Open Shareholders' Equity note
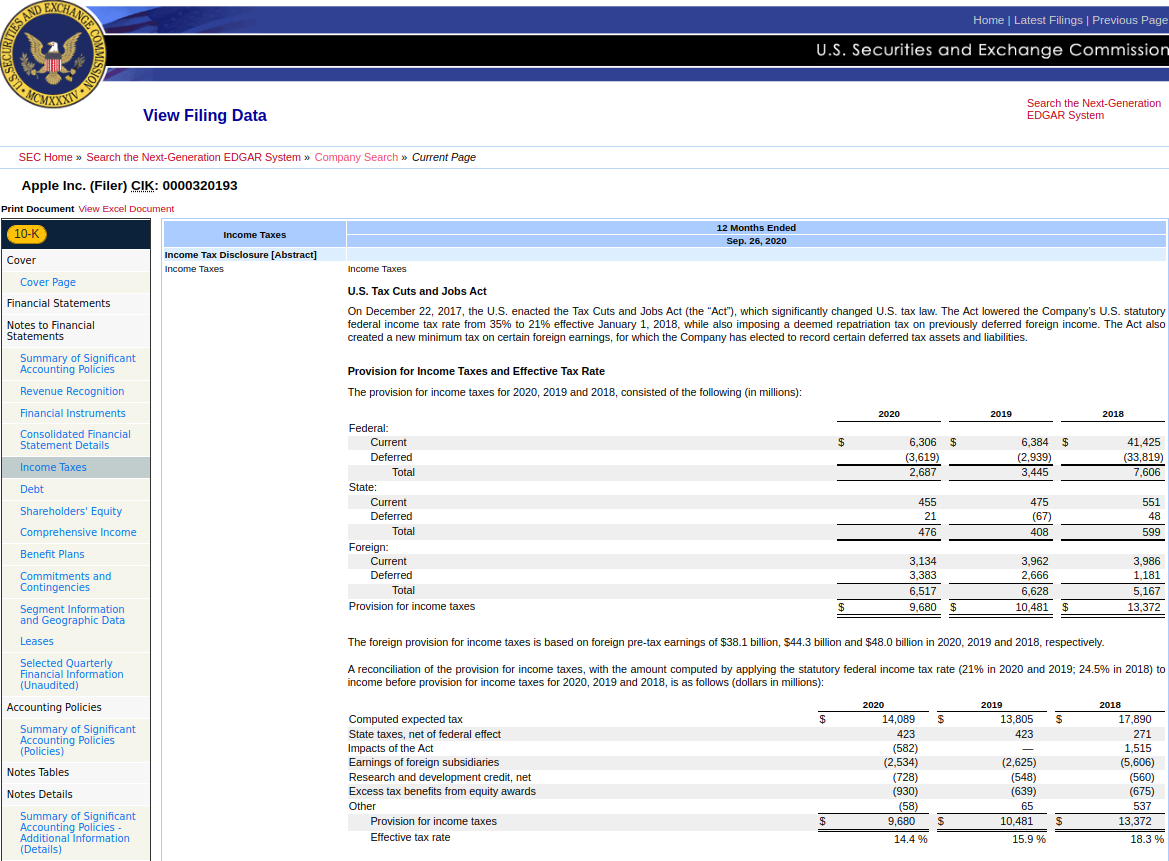1169x861 pixels. [71, 511]
